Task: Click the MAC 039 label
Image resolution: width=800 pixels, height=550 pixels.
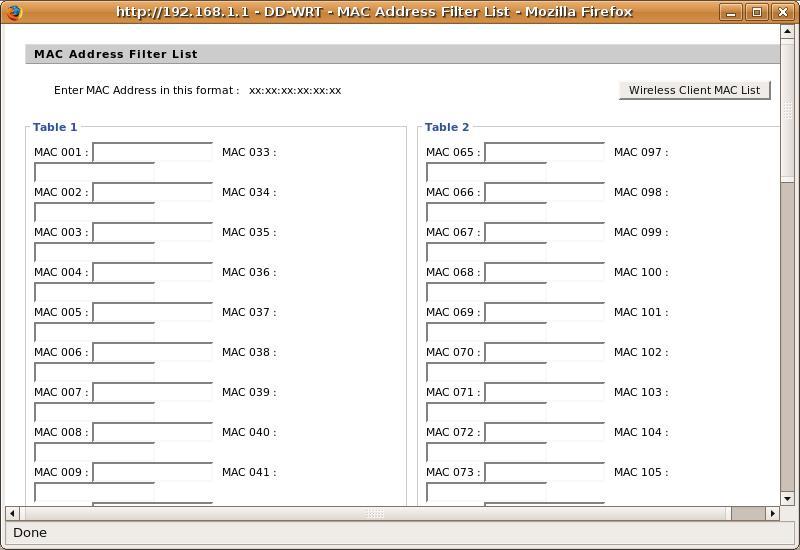Action: (249, 392)
